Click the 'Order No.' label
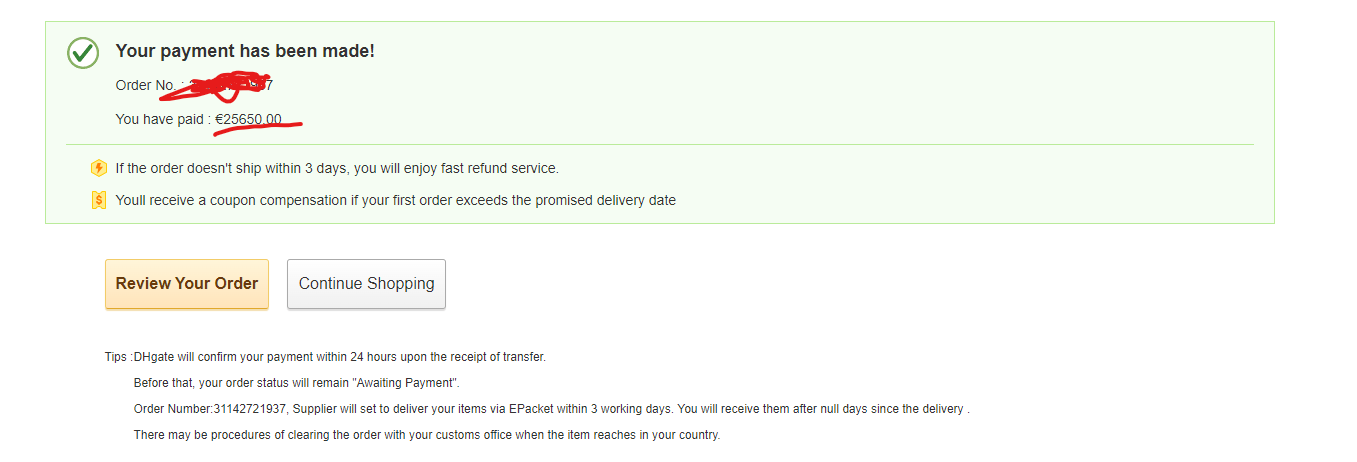 point(145,86)
